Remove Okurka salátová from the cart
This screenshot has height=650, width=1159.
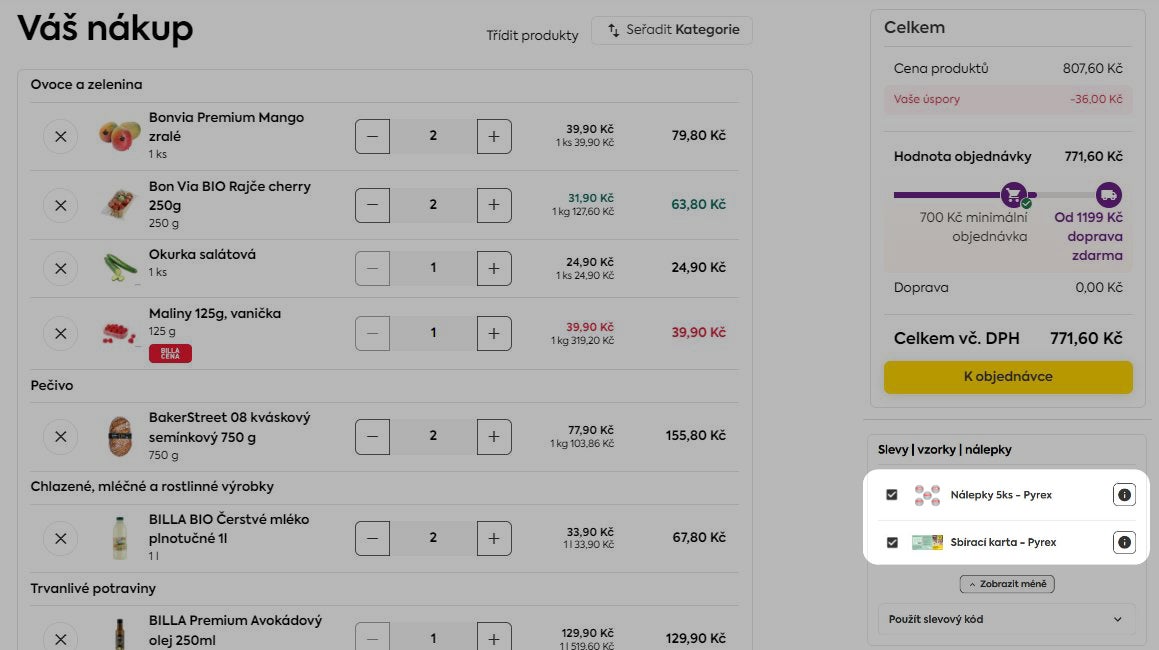pos(60,268)
